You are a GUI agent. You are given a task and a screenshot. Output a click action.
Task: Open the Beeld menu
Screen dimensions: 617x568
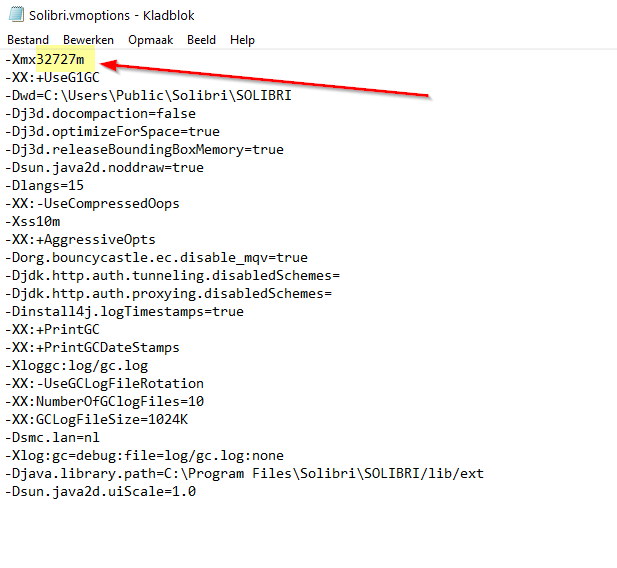coord(201,40)
